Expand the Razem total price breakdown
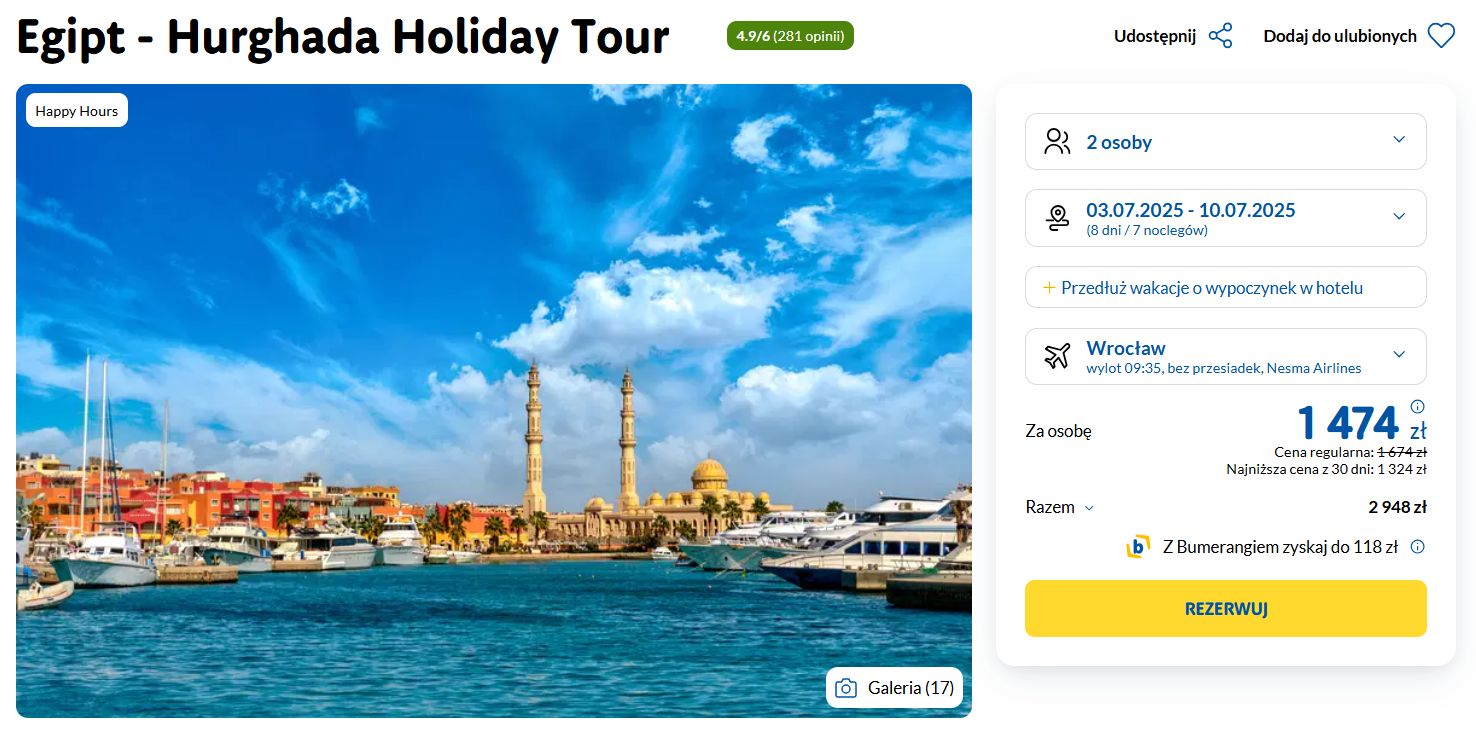Viewport: 1476px width, 729px height. pyautogui.click(x=1060, y=507)
